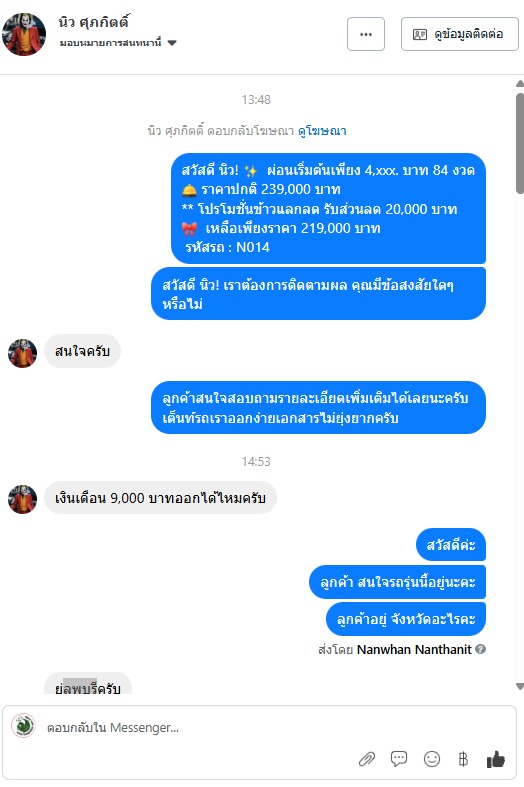Click the page avatar in reply box
Image resolution: width=524 pixels, height=787 pixels.
point(23,726)
